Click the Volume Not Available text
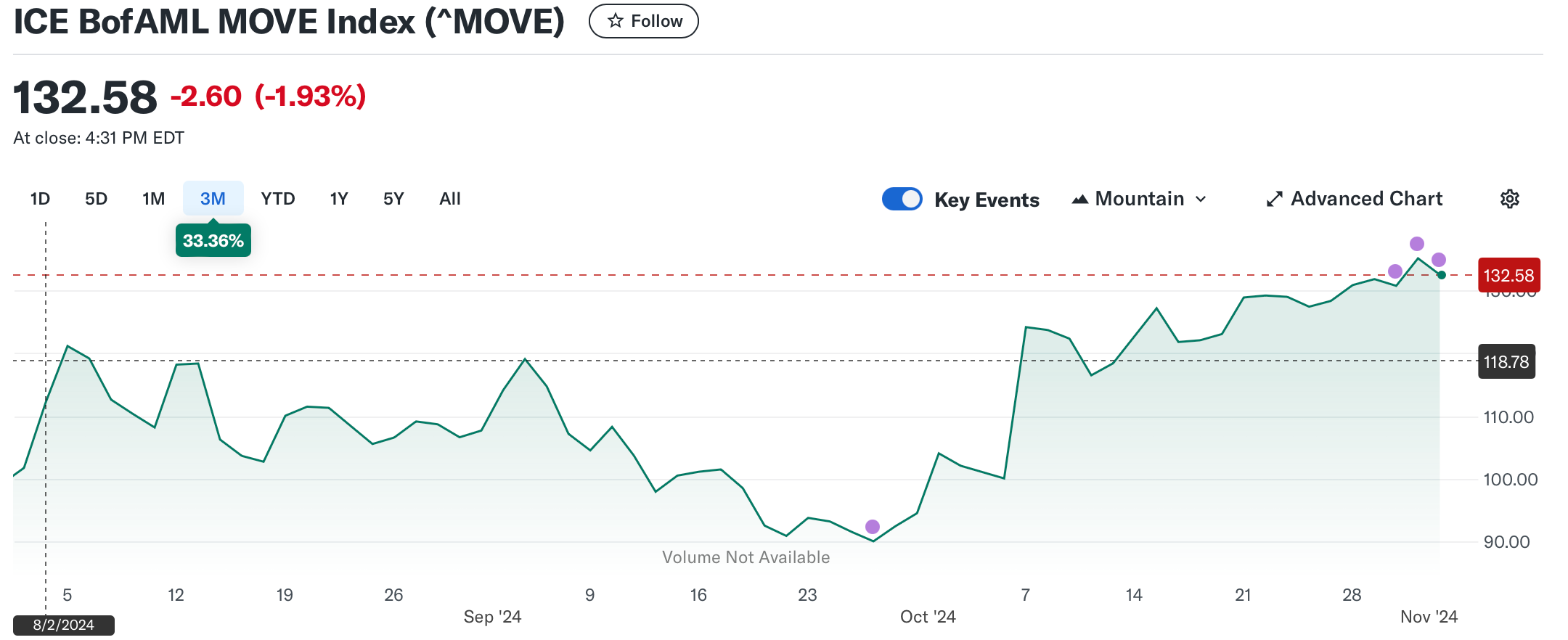 point(746,557)
